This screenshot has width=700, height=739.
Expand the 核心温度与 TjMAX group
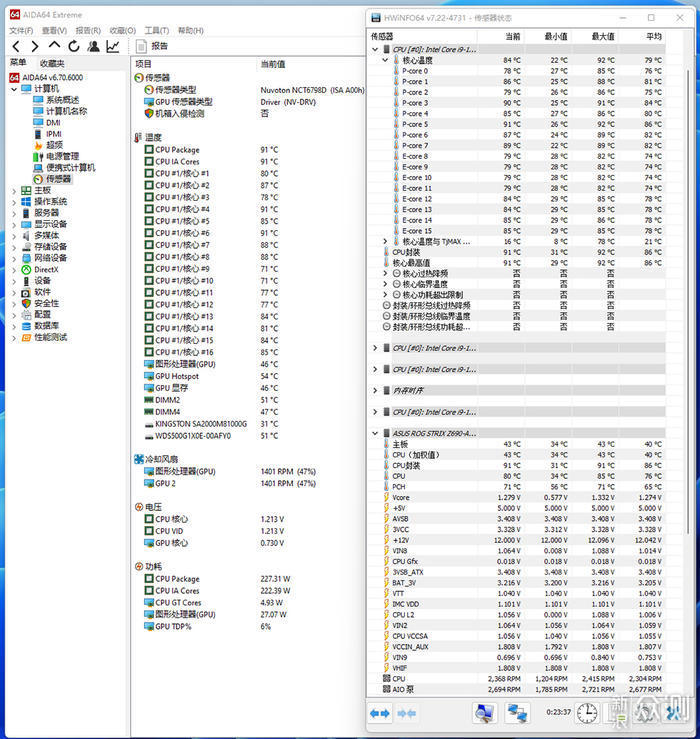coord(385,242)
